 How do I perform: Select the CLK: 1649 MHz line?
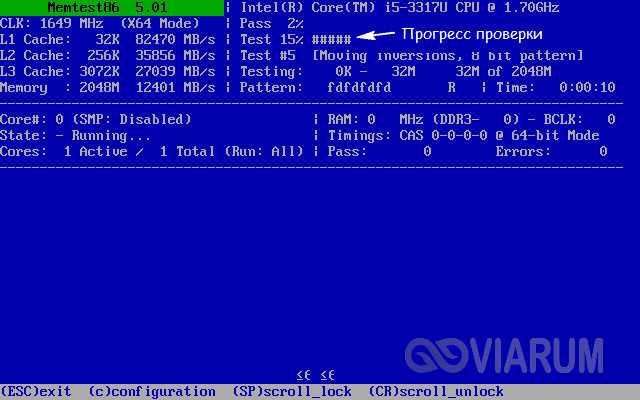[100, 24]
